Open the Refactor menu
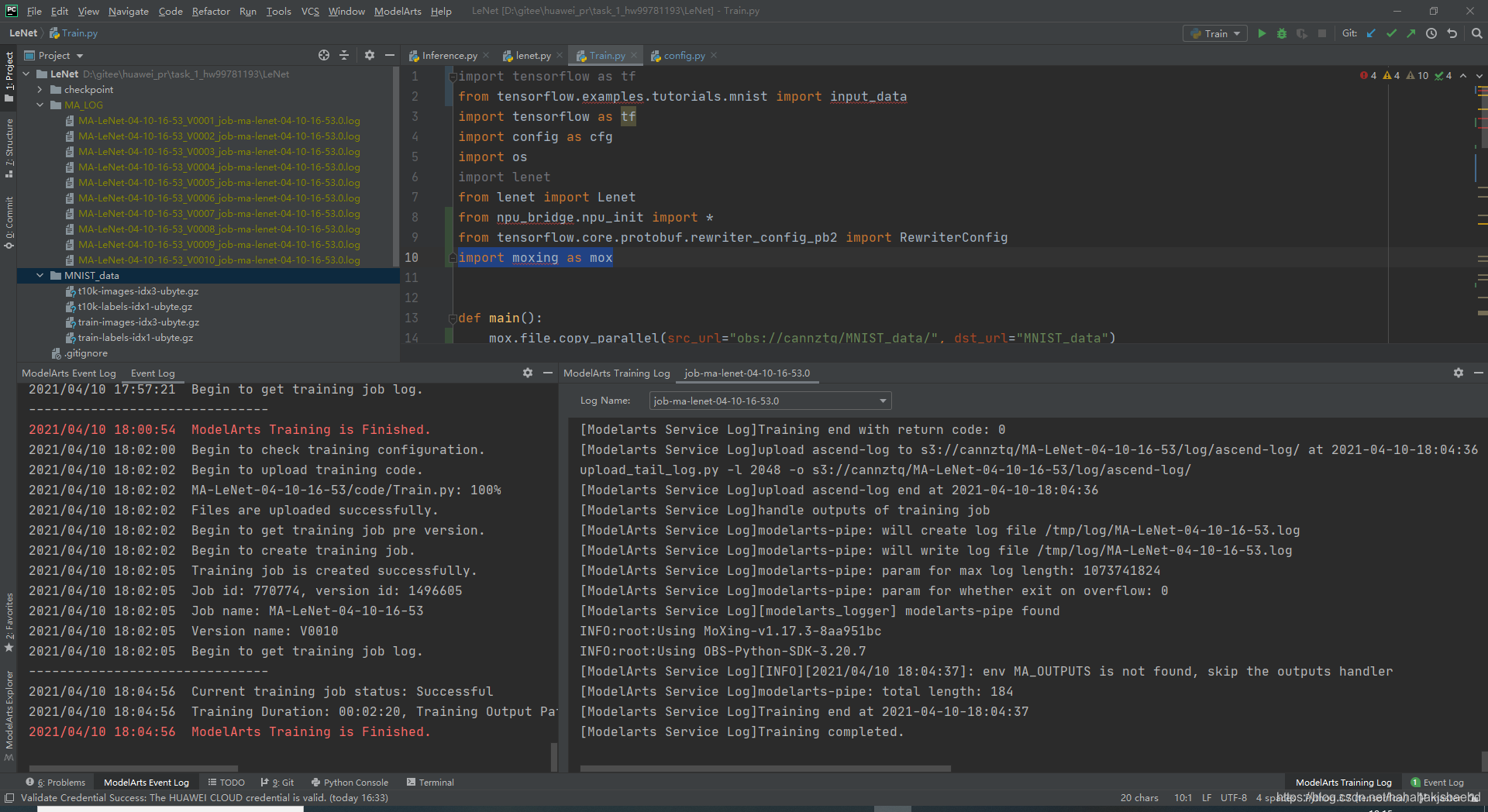Image resolution: width=1488 pixels, height=812 pixels. click(211, 11)
